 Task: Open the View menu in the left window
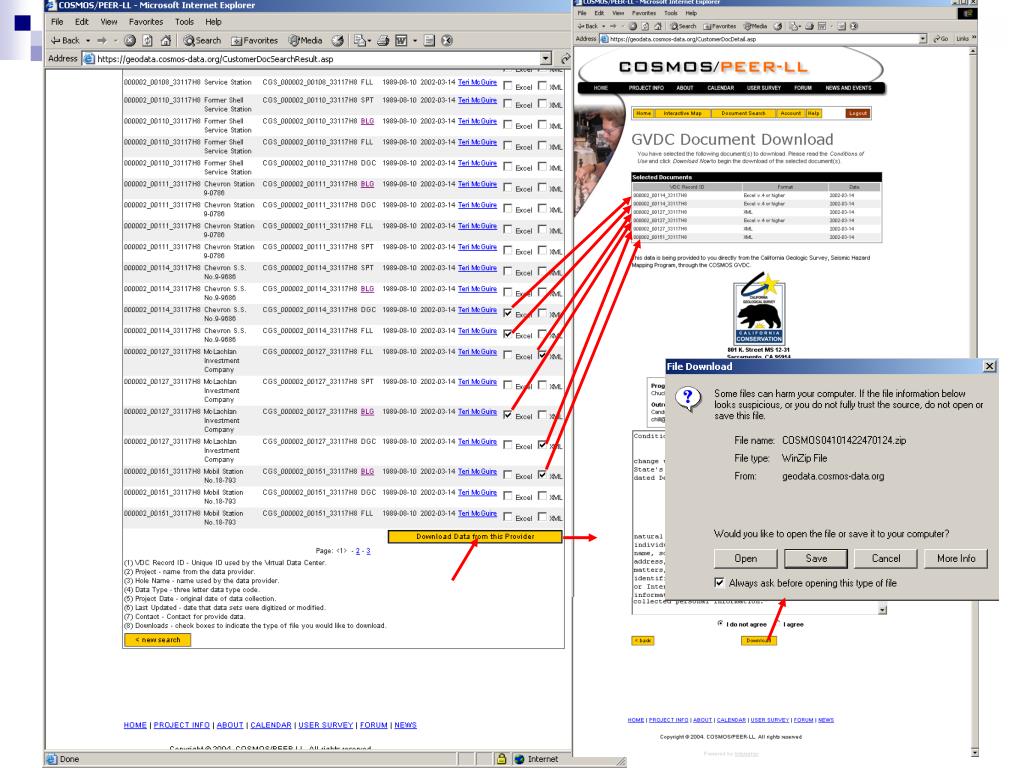click(108, 22)
